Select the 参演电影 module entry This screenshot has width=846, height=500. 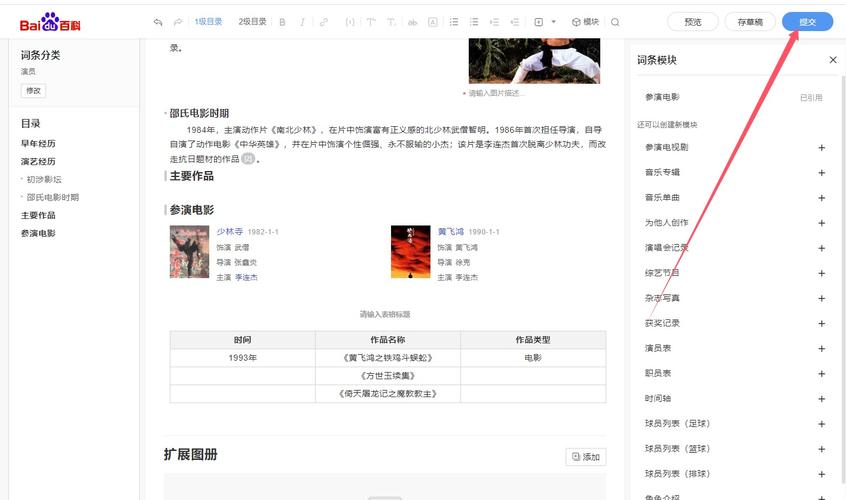click(734, 97)
